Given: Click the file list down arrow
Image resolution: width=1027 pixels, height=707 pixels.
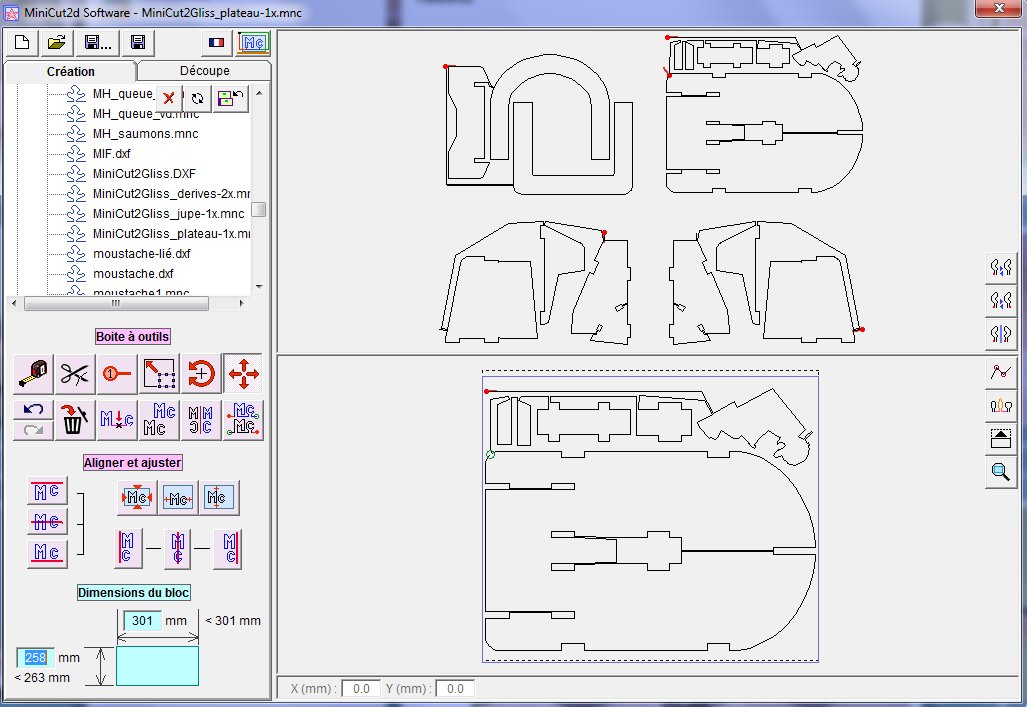Looking at the screenshot, I should [x=259, y=286].
